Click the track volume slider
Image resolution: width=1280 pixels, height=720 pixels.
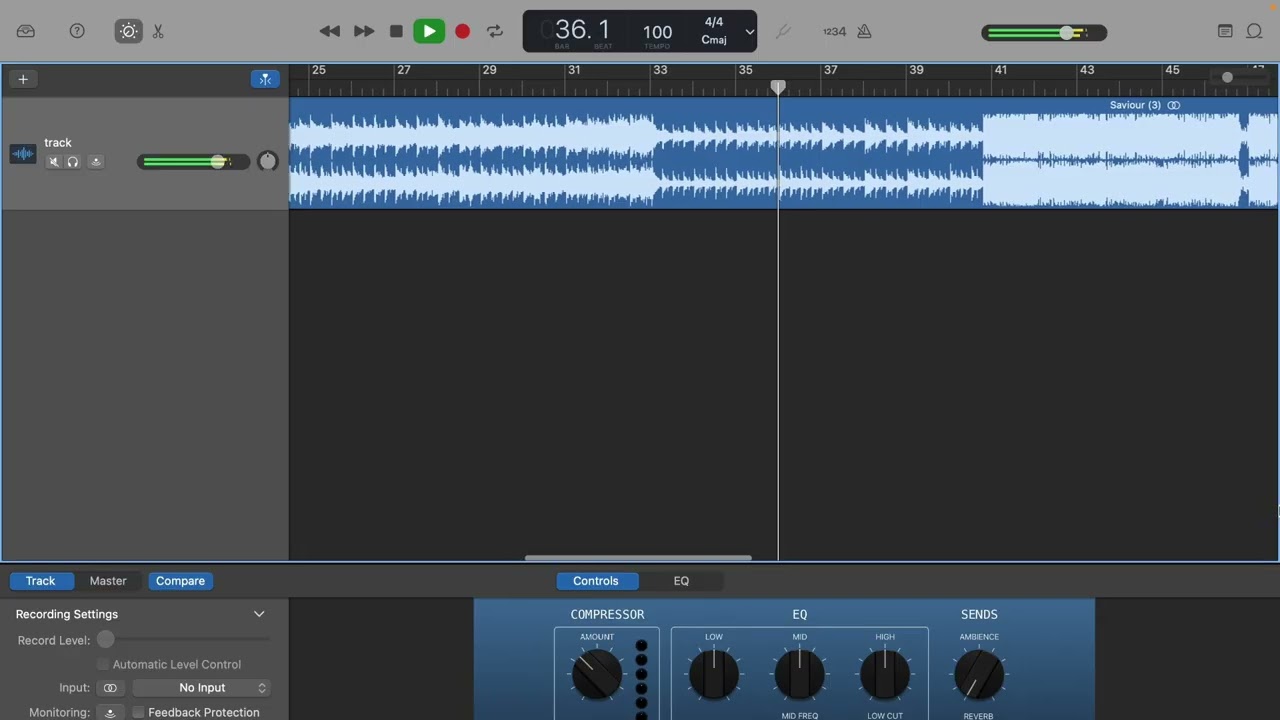click(193, 162)
